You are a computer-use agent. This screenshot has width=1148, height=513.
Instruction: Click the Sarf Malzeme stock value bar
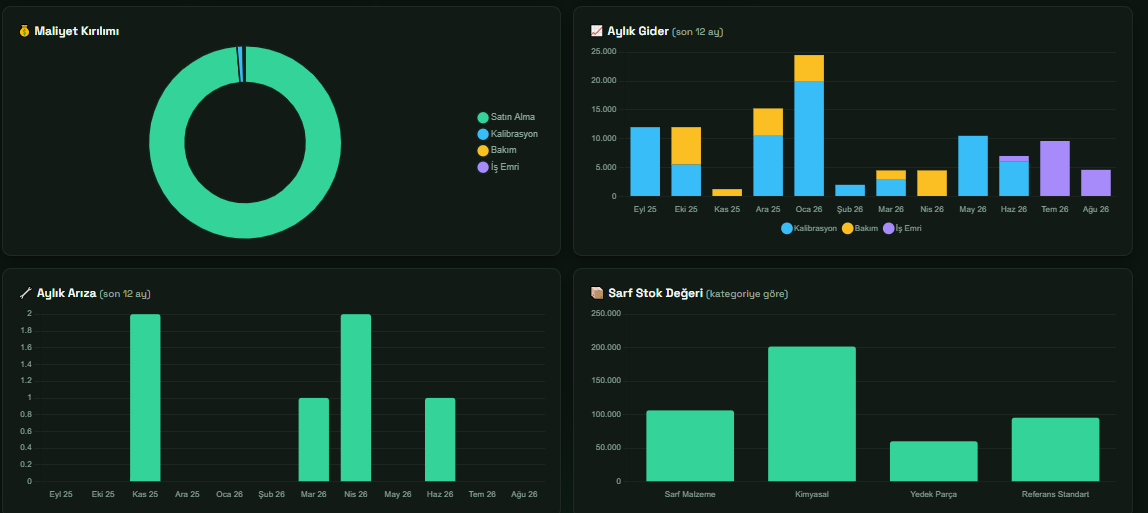pyautogui.click(x=690, y=446)
